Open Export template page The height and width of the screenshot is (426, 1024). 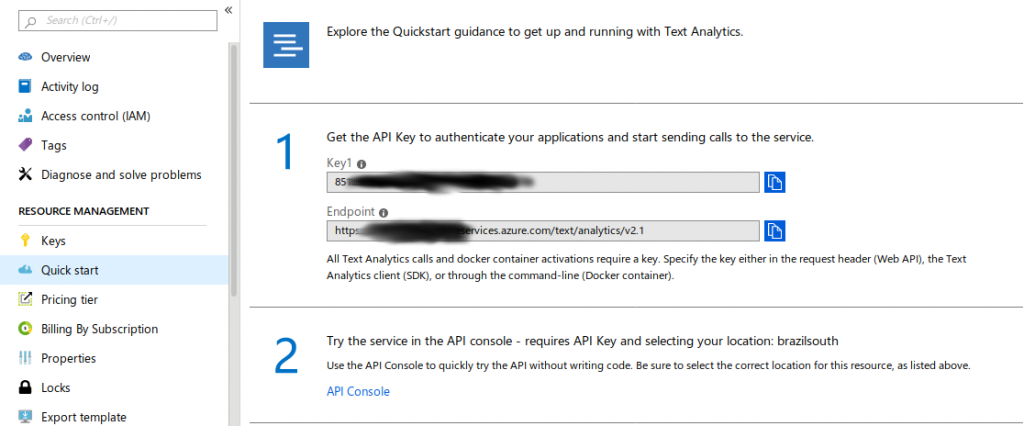(84, 418)
